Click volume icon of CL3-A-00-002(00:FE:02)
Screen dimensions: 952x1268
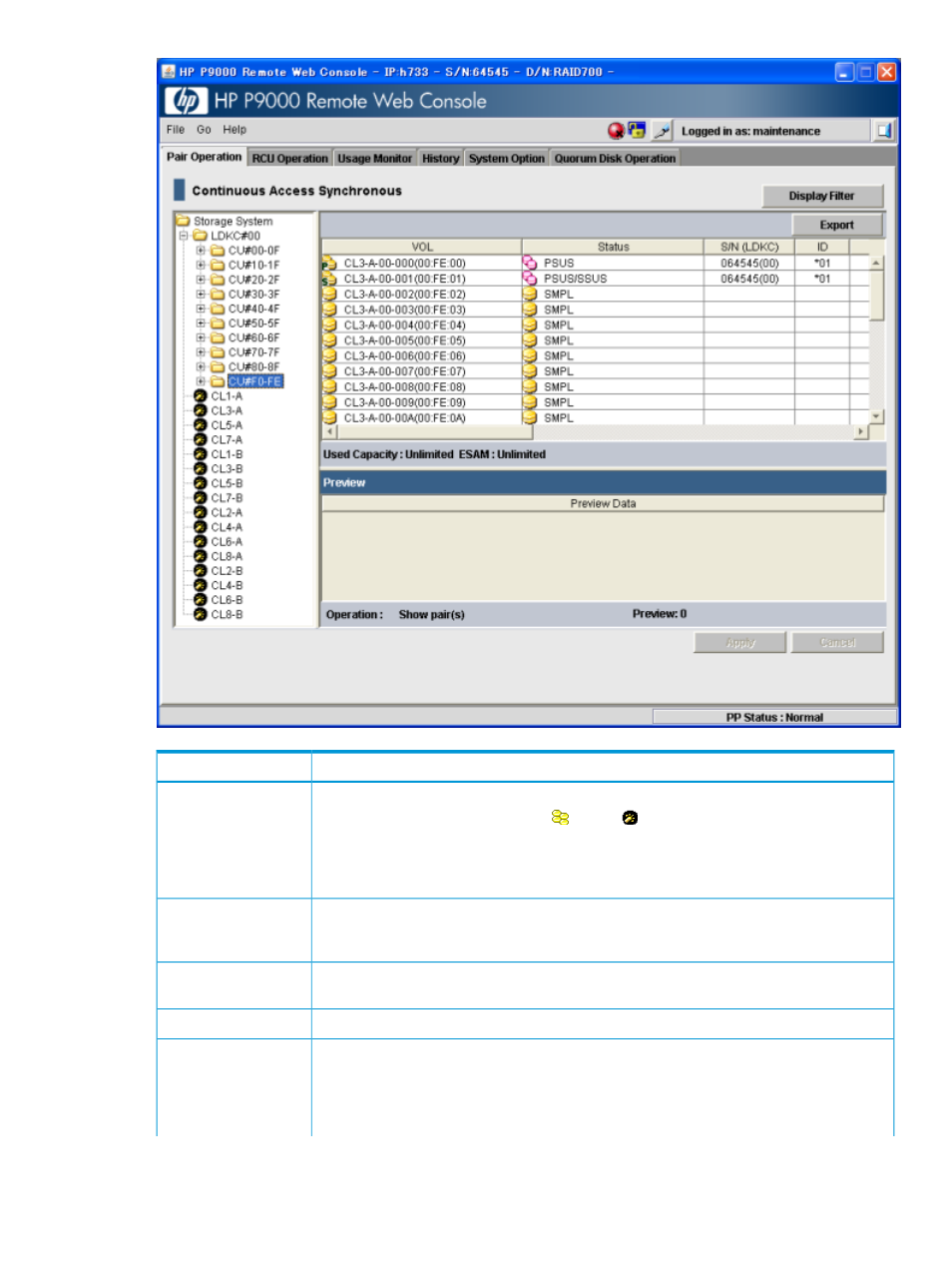pos(329,295)
